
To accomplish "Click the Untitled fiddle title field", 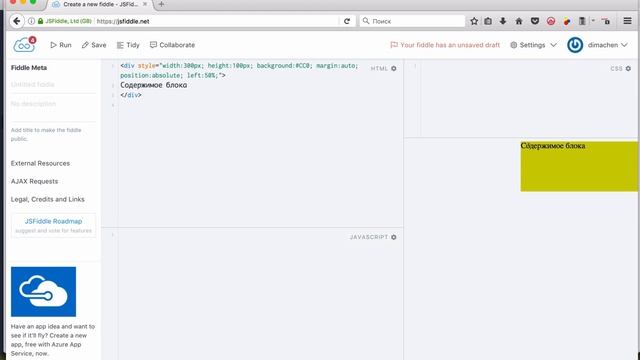I will pyautogui.click(x=53, y=84).
